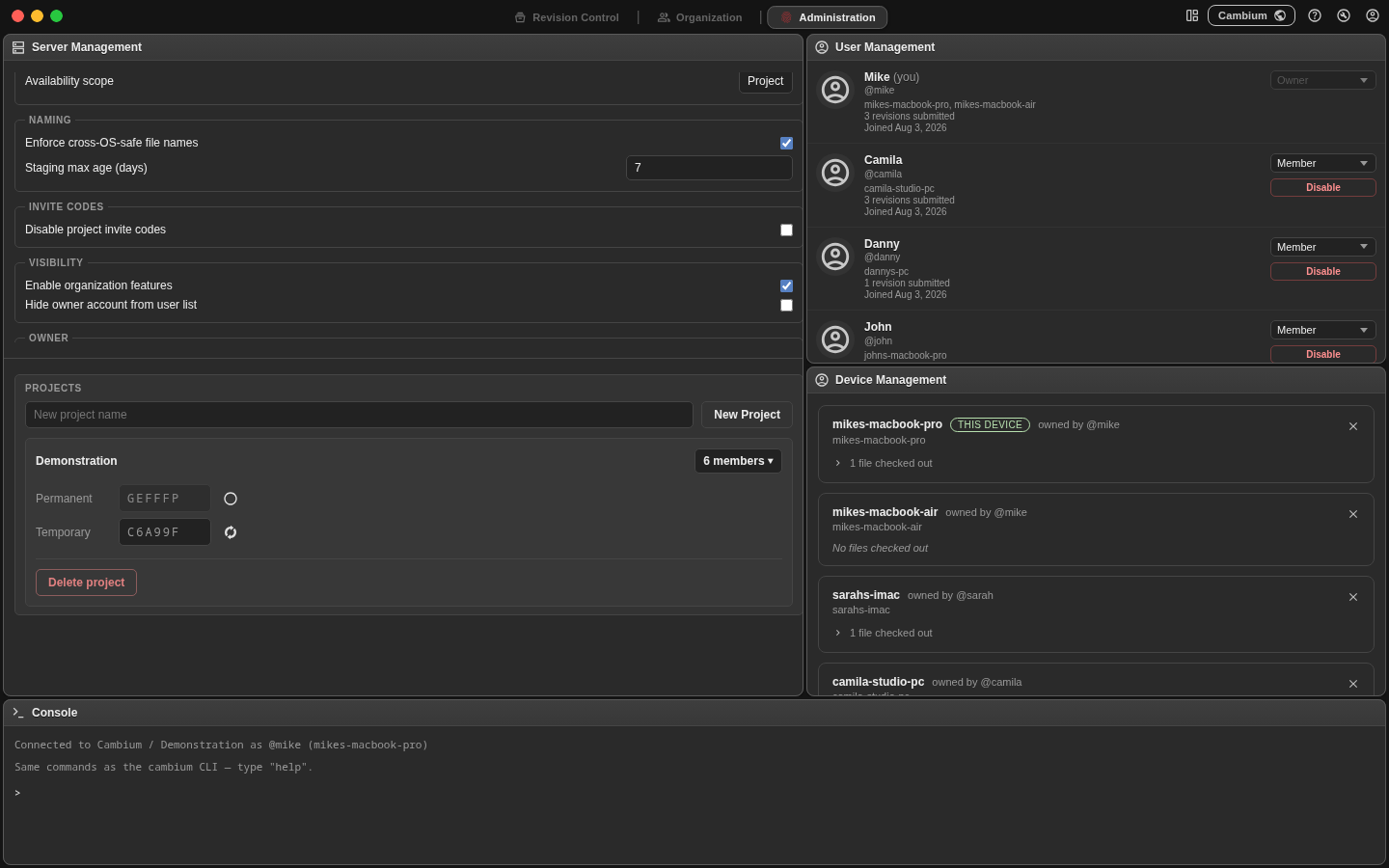Expand the 6 members dropdown for Demonstration
Viewport: 1389px width, 868px height.
tap(738, 461)
